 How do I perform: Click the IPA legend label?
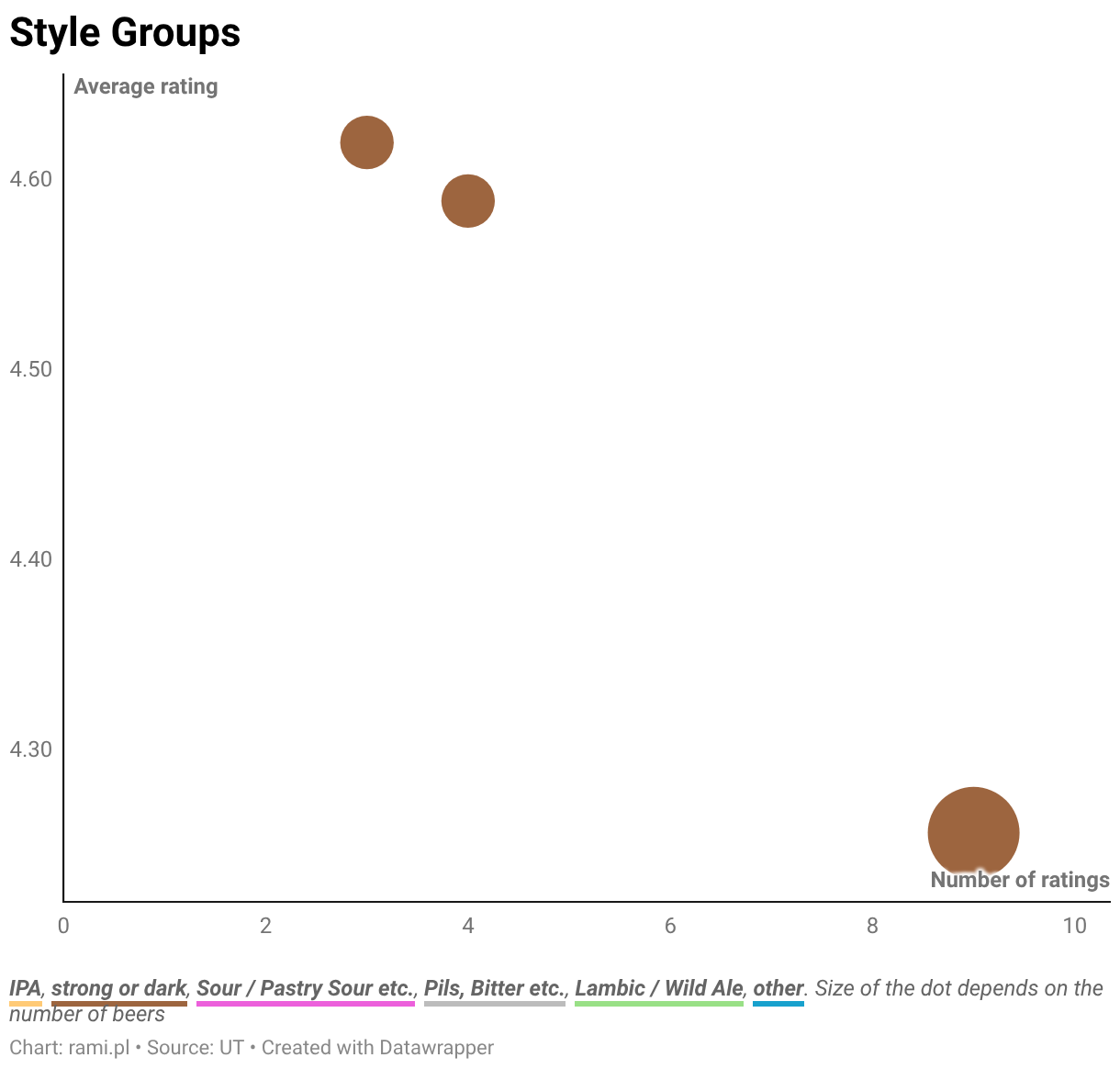tap(25, 988)
